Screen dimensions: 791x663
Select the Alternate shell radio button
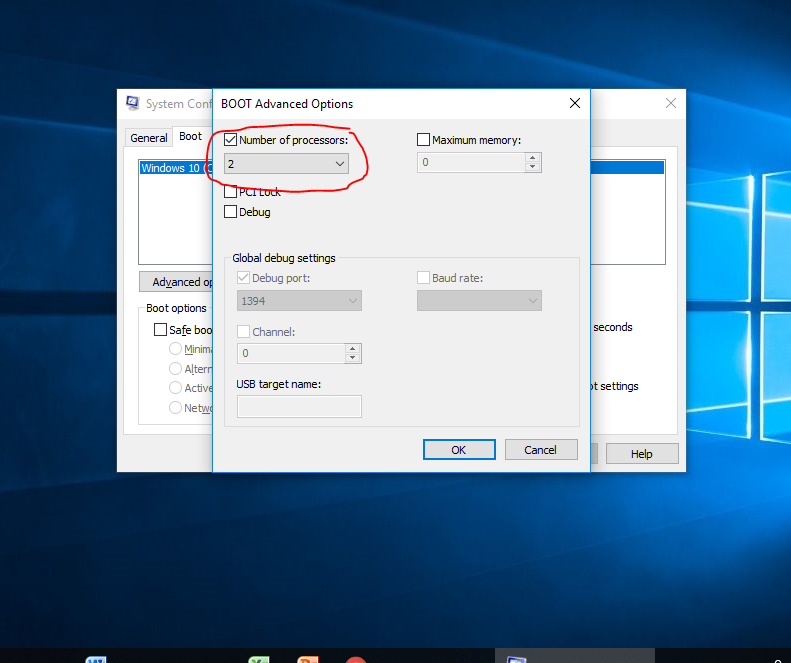(175, 368)
